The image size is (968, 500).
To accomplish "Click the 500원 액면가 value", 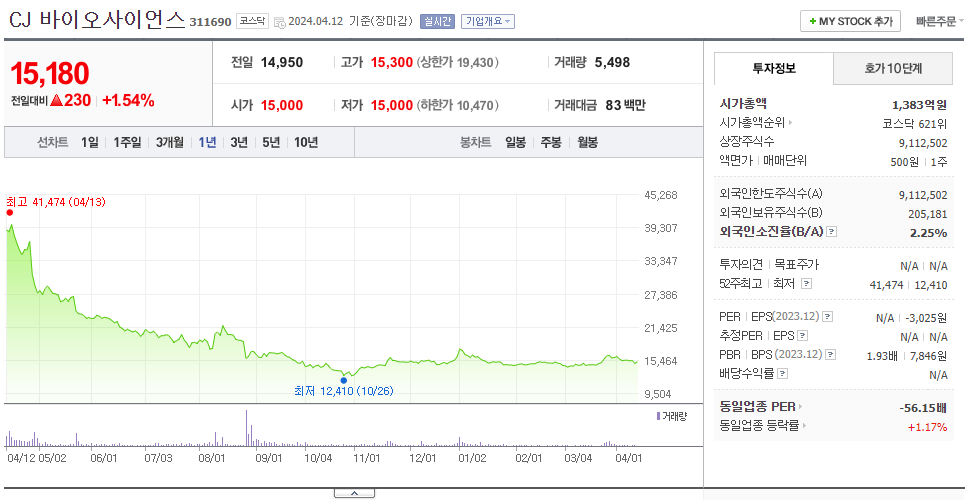I will 904,161.
